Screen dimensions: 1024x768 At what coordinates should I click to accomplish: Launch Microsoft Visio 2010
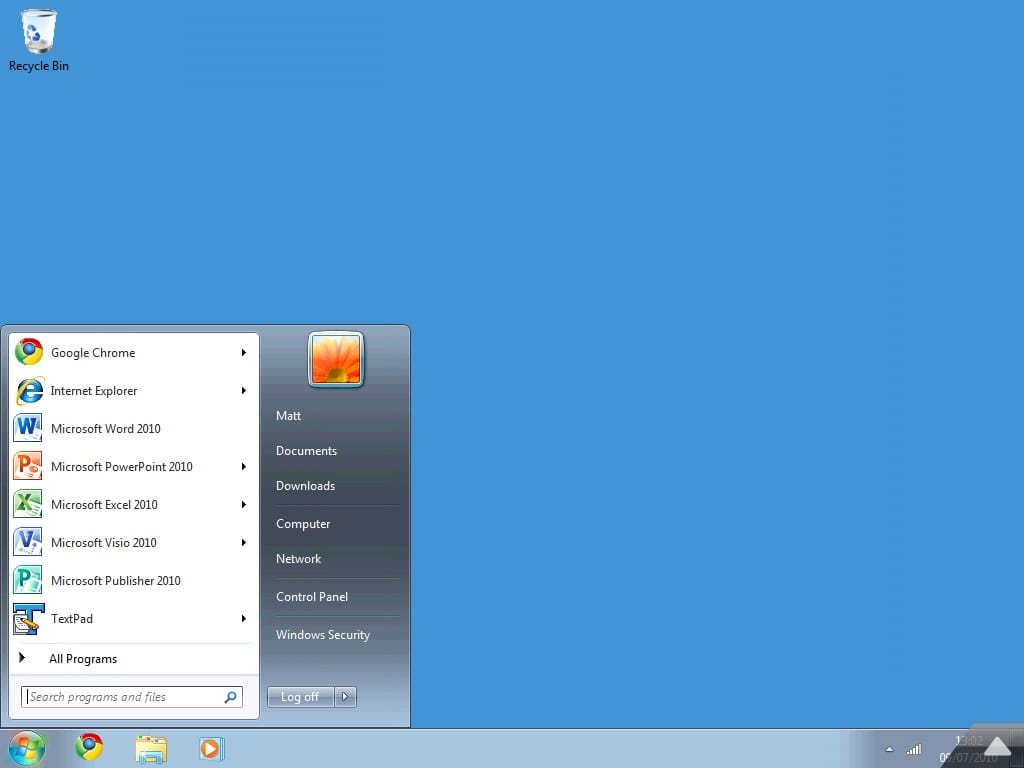133,542
